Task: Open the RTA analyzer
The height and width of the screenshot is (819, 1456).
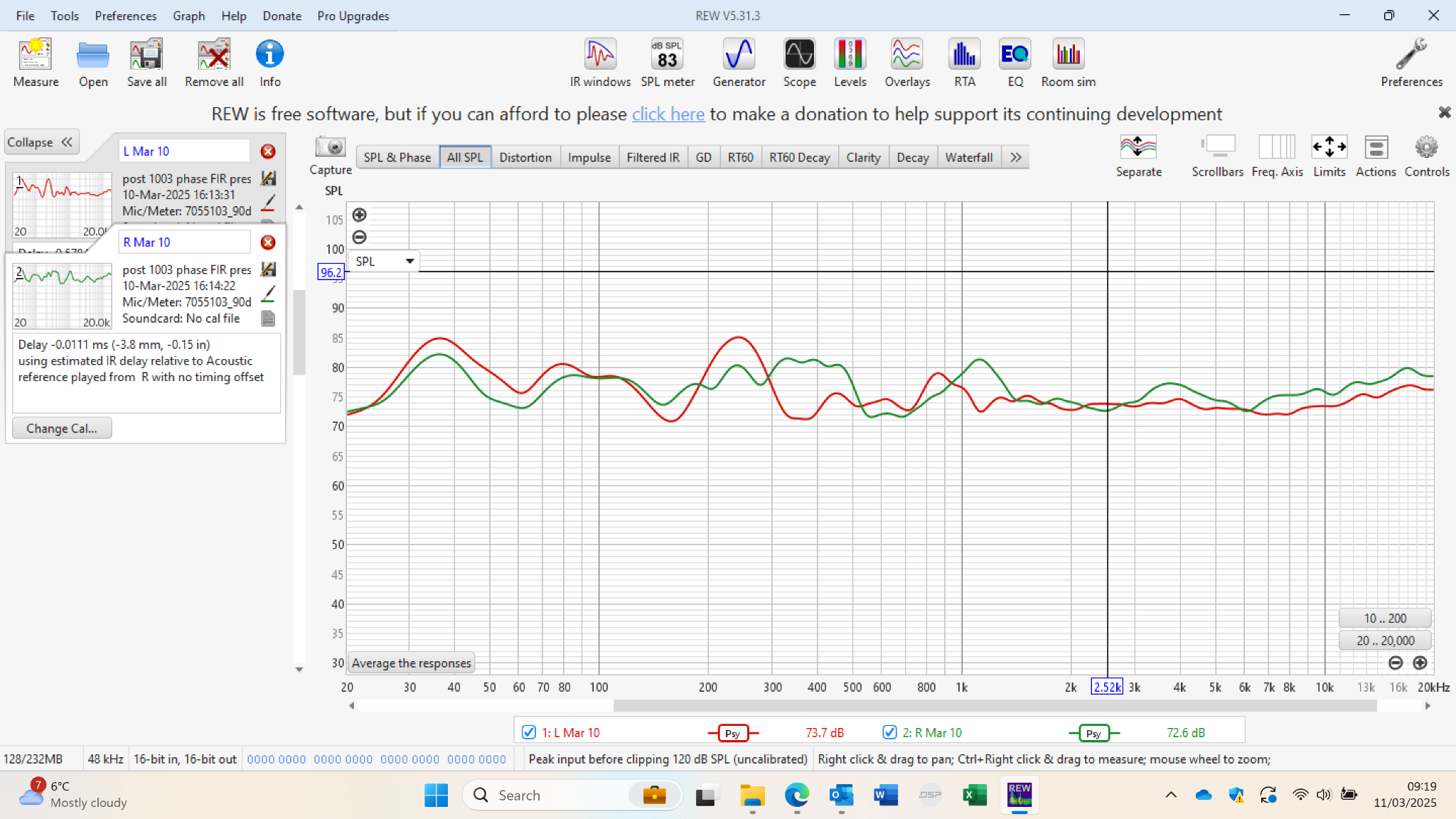Action: [x=964, y=63]
